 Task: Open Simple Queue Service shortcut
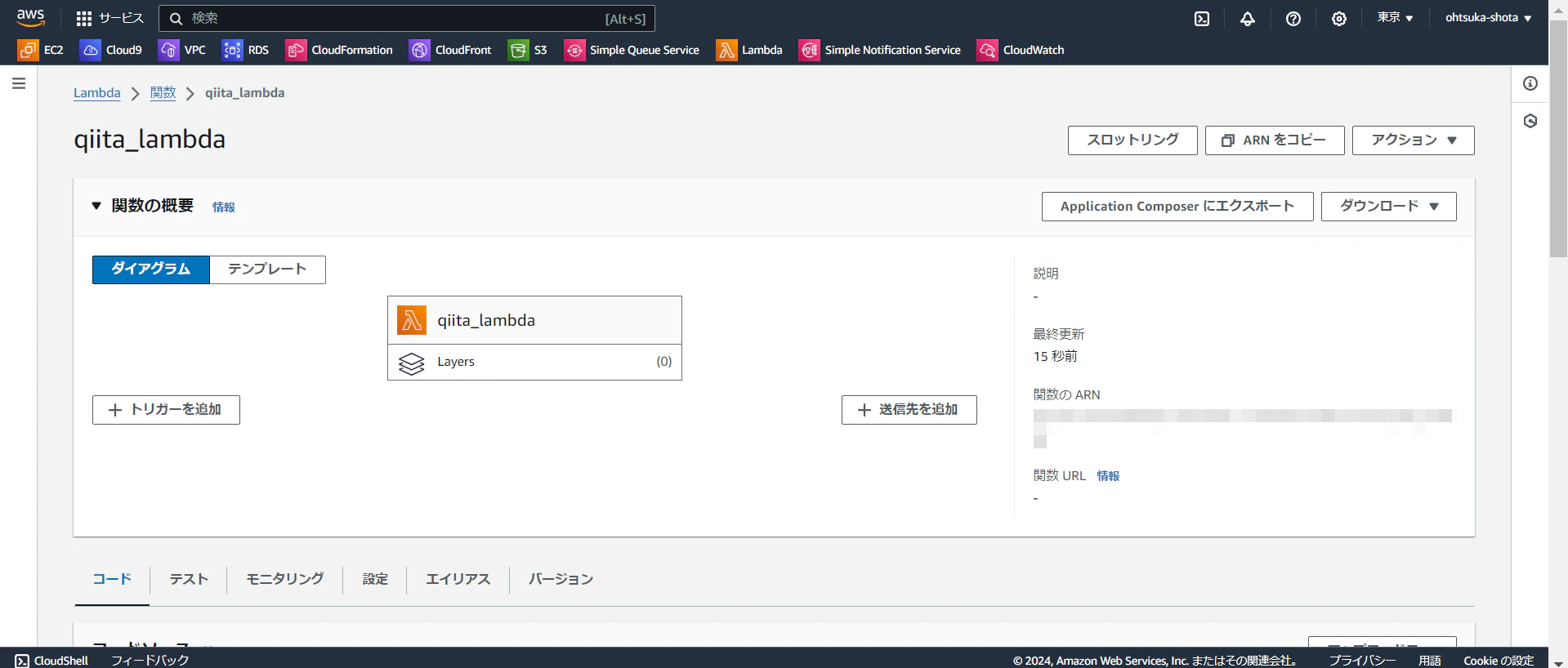point(632,50)
